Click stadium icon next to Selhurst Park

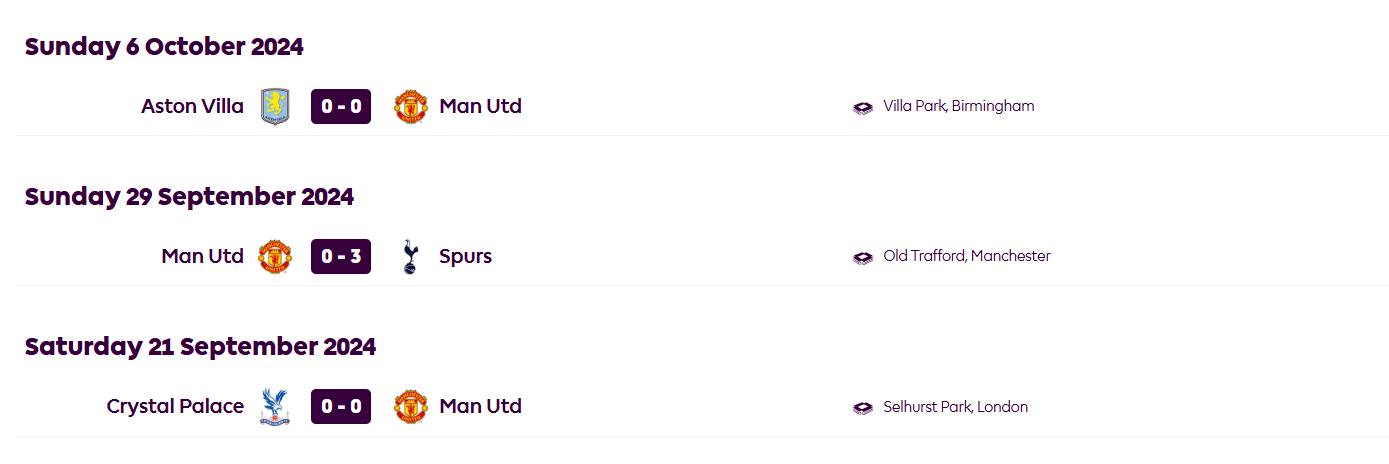863,408
